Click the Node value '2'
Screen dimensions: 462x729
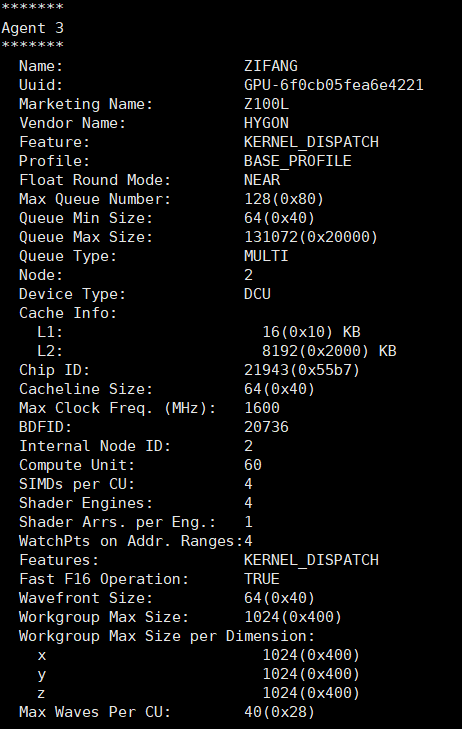(x=249, y=275)
